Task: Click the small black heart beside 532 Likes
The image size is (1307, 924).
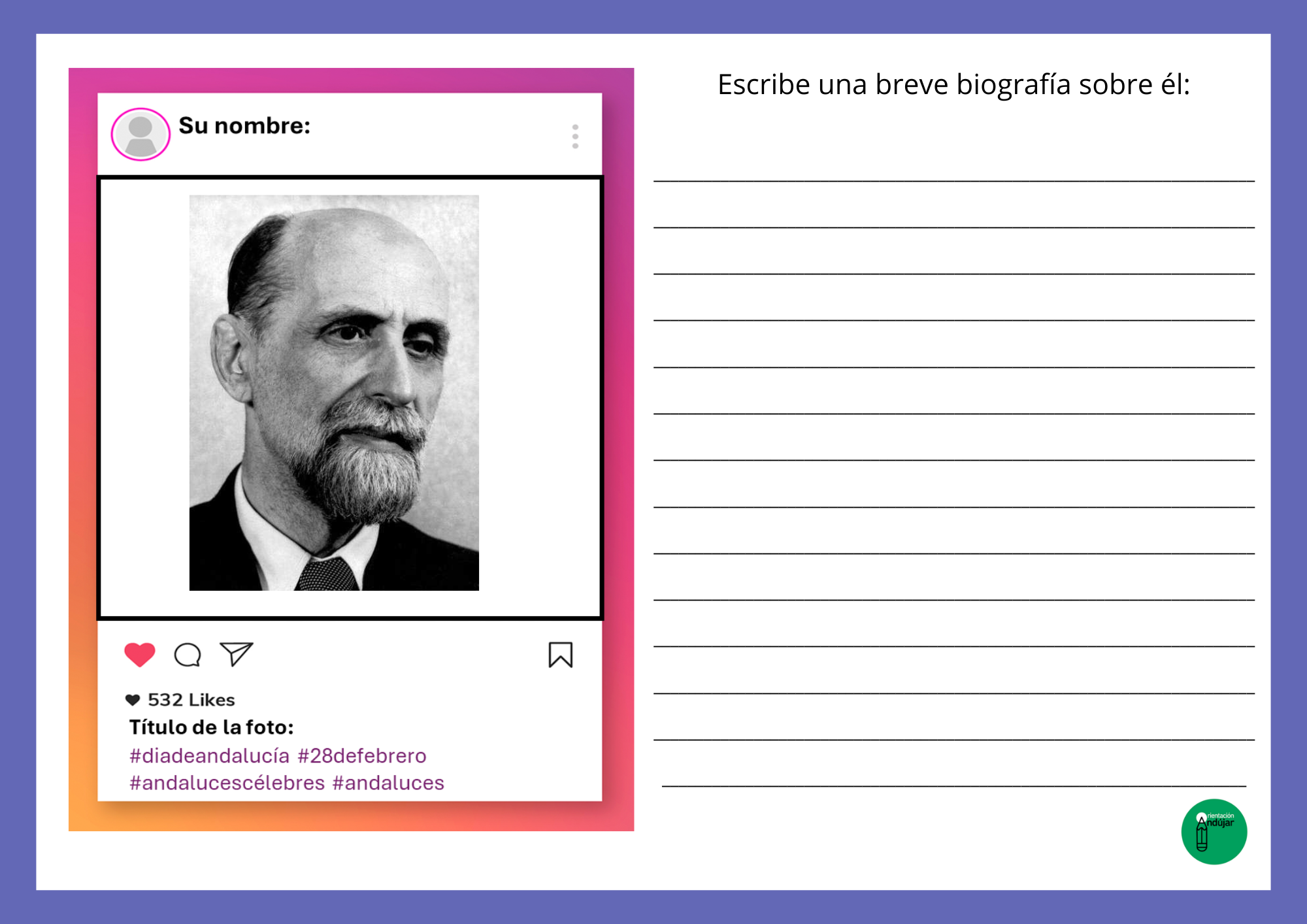Action: [133, 700]
